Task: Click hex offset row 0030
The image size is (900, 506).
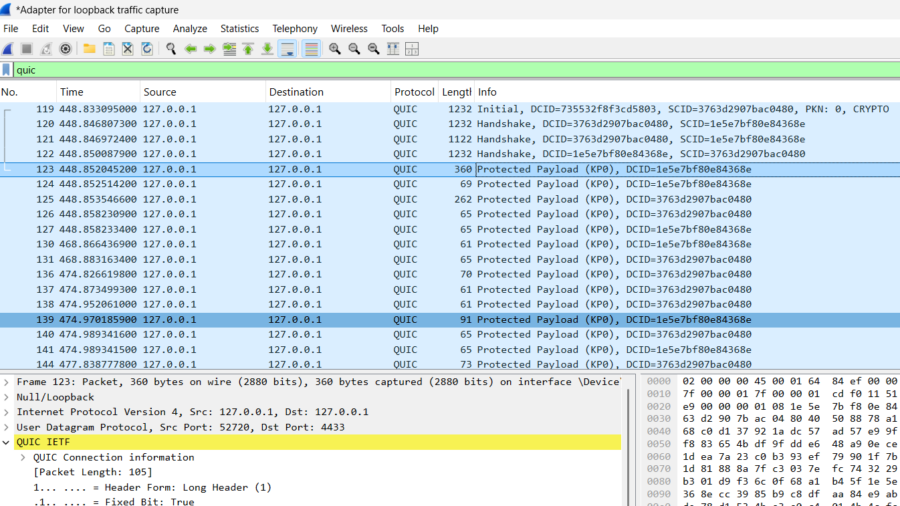Action: tap(658, 419)
